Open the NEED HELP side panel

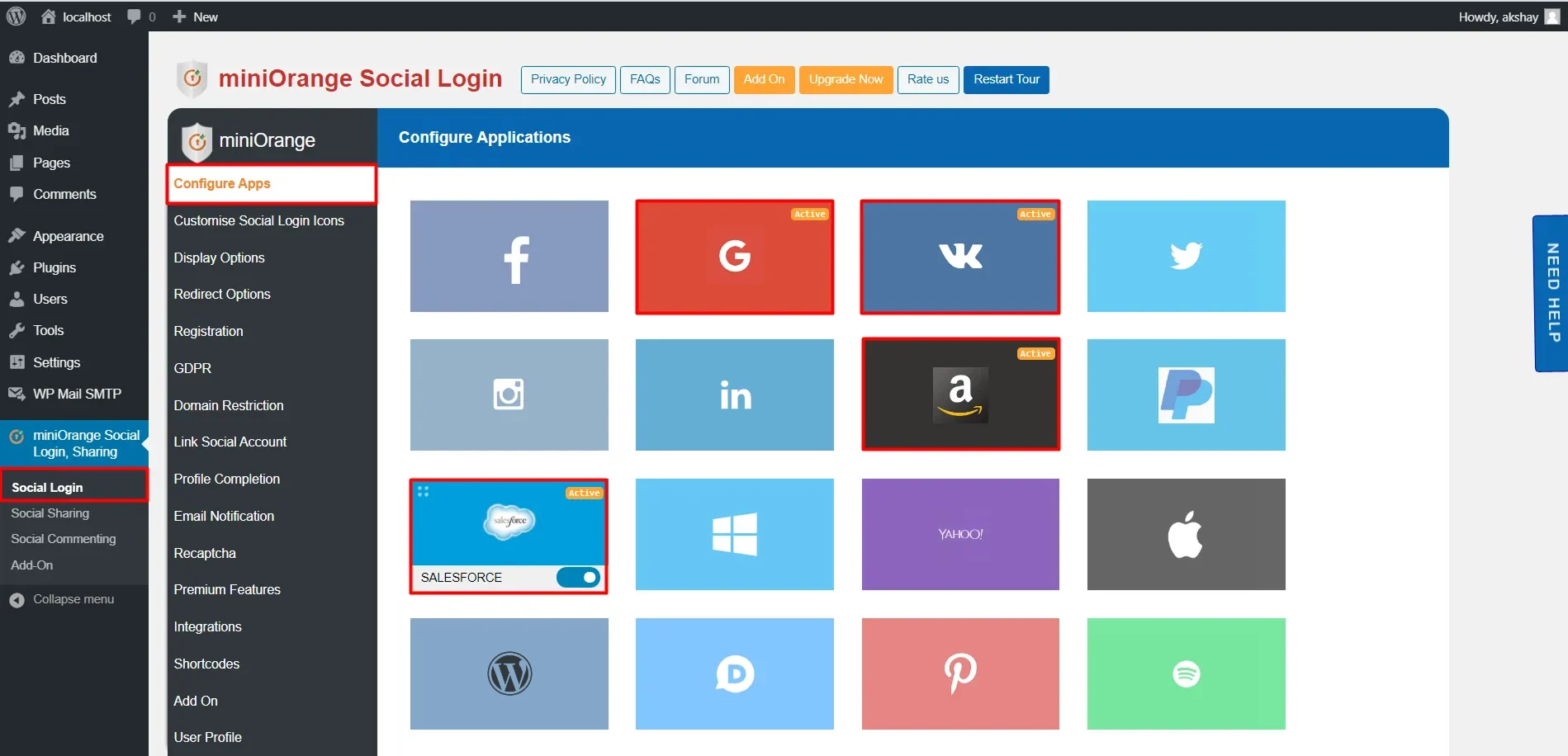click(x=1551, y=293)
